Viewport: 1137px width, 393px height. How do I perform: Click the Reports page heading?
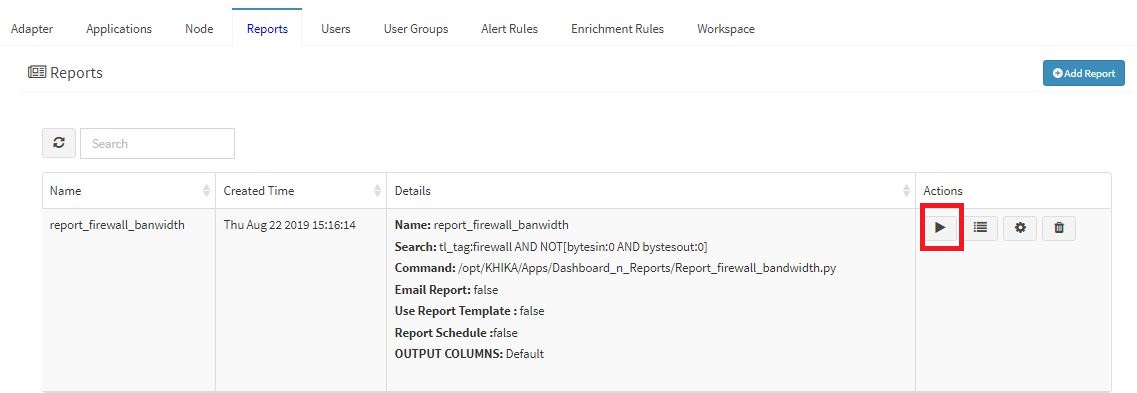click(x=65, y=73)
